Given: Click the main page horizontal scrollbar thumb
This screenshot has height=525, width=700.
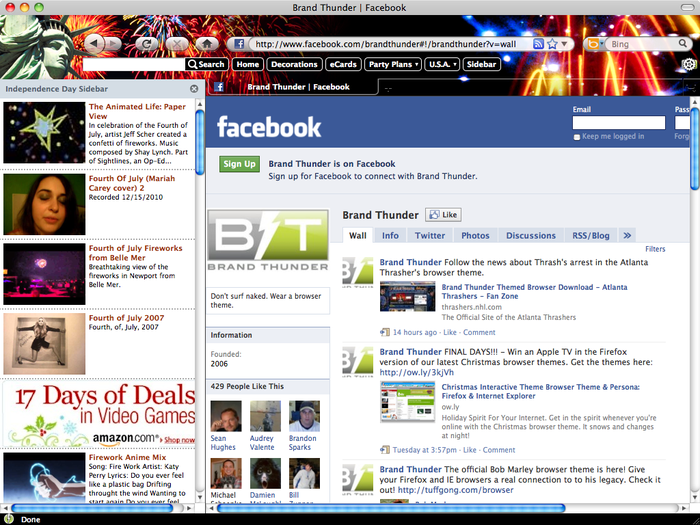Looking at the screenshot, I should point(391,508).
